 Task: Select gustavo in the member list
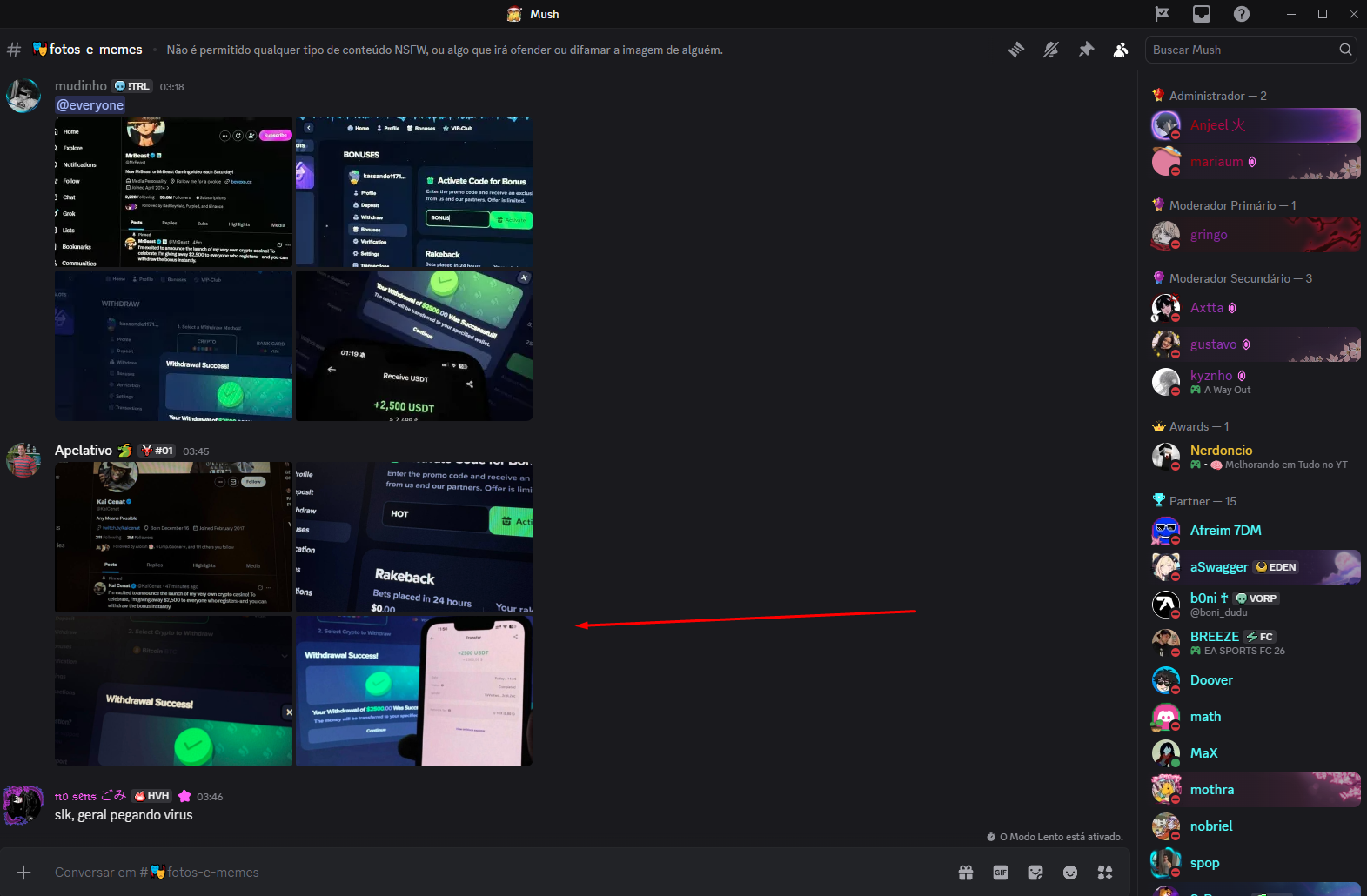click(x=1256, y=344)
